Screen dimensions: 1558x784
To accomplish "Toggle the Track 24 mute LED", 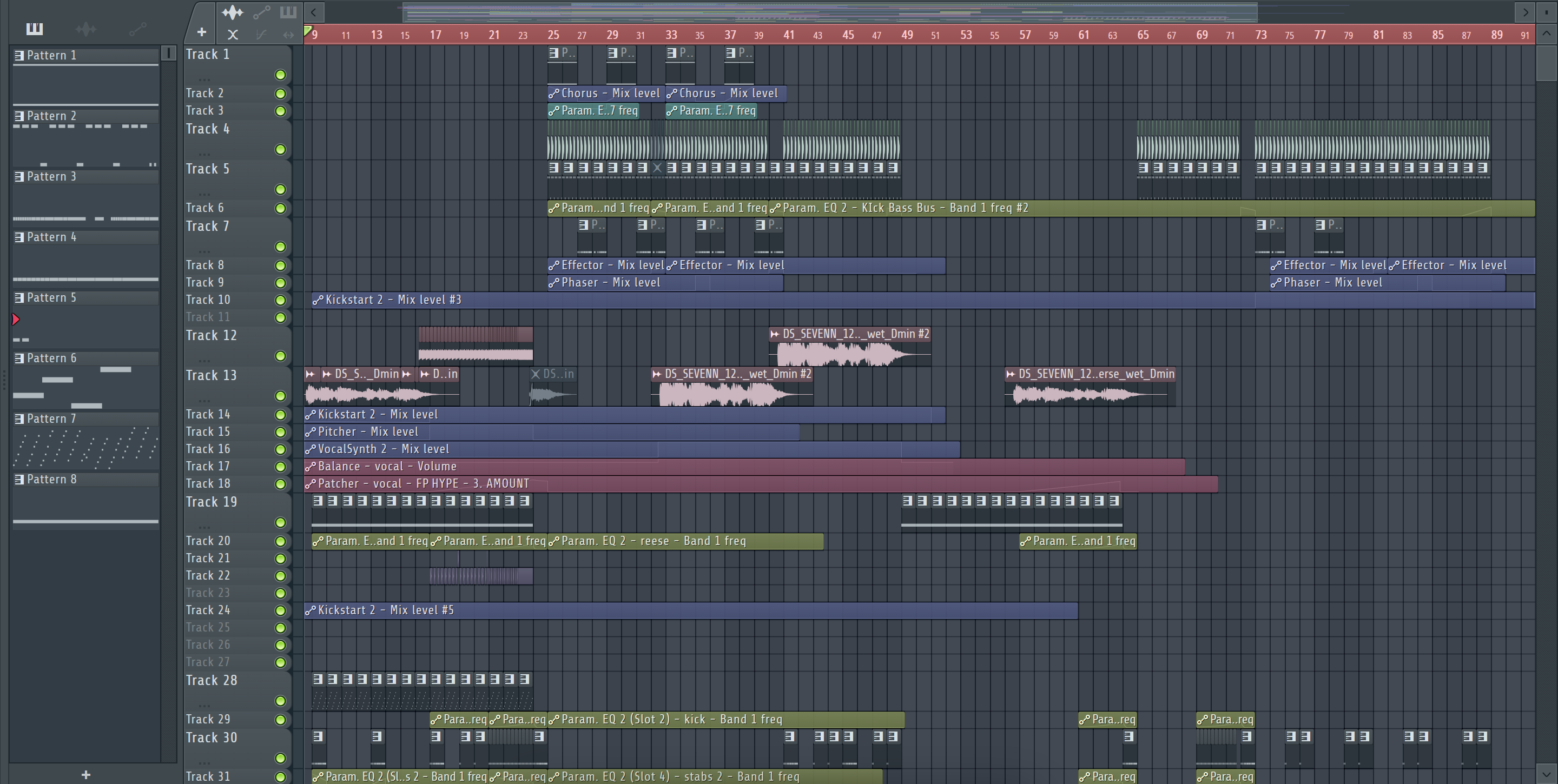I will [281, 610].
